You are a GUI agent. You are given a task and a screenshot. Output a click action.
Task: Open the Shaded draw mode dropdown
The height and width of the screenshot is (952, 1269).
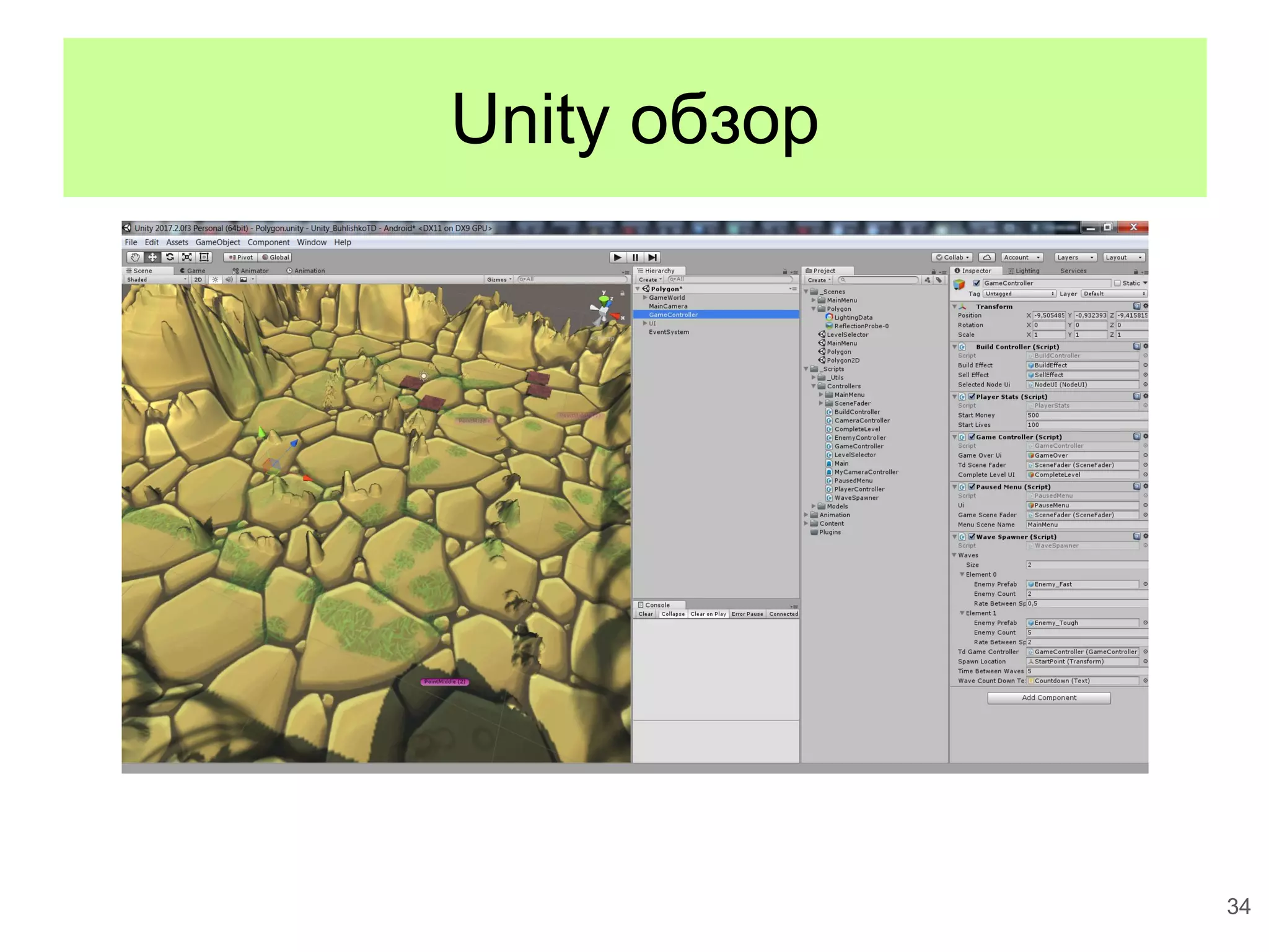point(155,279)
